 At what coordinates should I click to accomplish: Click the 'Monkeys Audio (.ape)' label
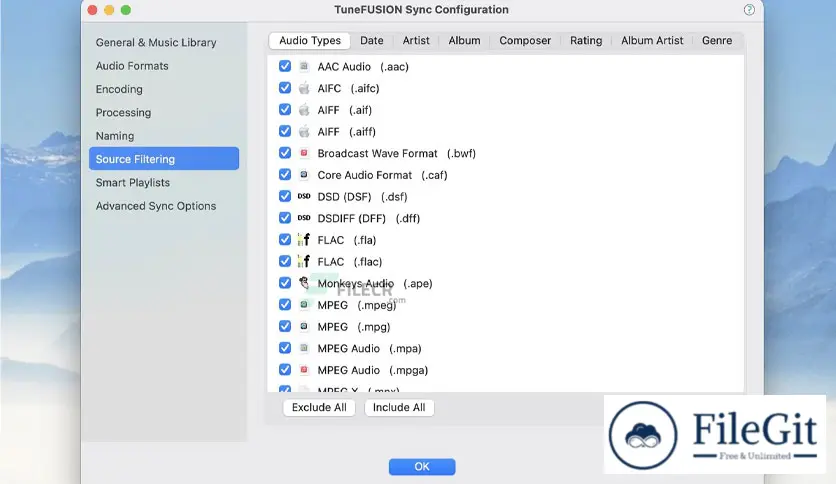click(375, 284)
